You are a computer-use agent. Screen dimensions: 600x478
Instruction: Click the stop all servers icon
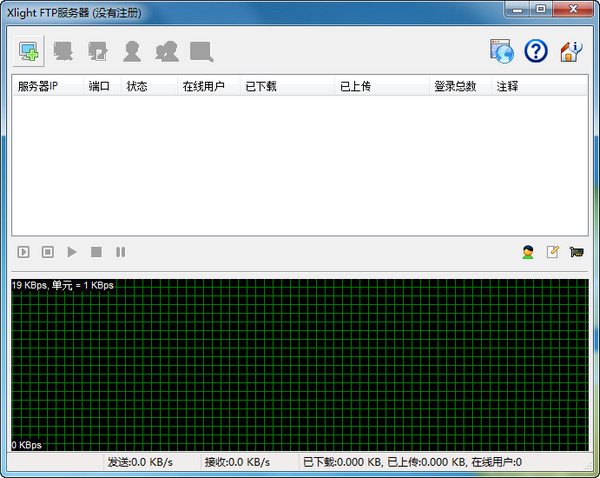tap(48, 252)
